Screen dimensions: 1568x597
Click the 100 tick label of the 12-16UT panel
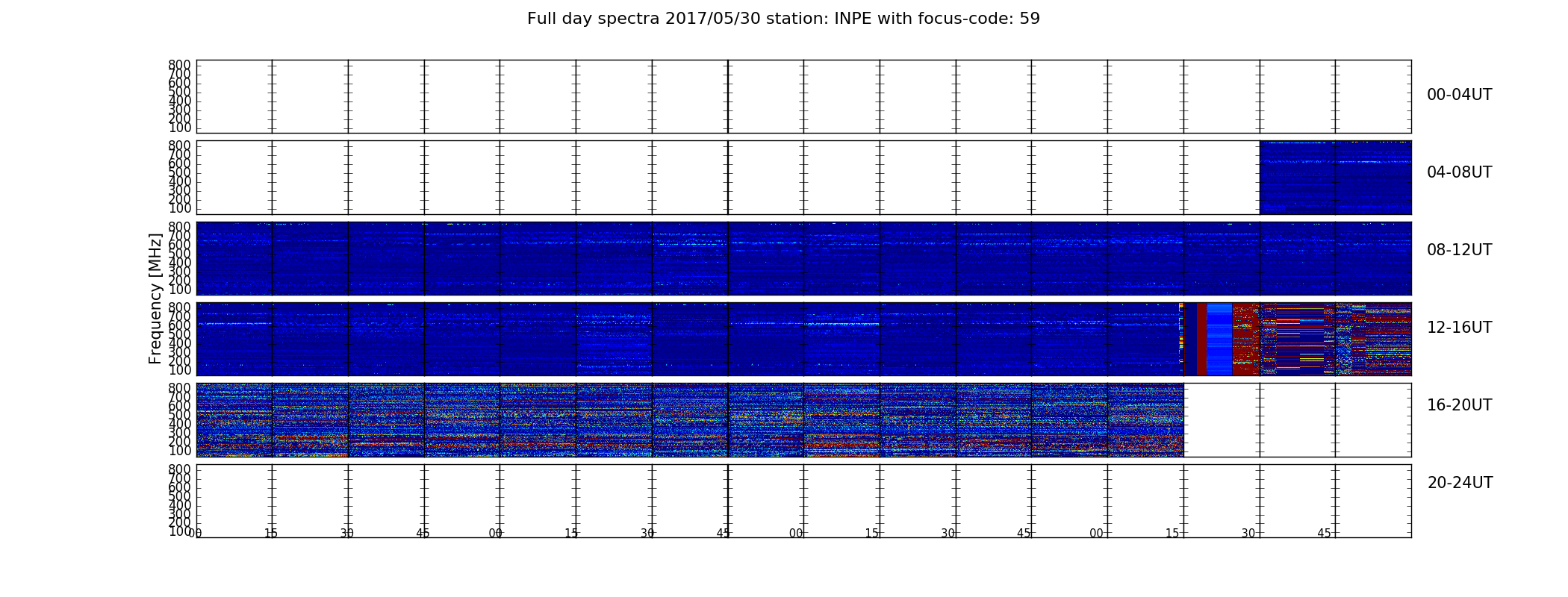pos(179,370)
